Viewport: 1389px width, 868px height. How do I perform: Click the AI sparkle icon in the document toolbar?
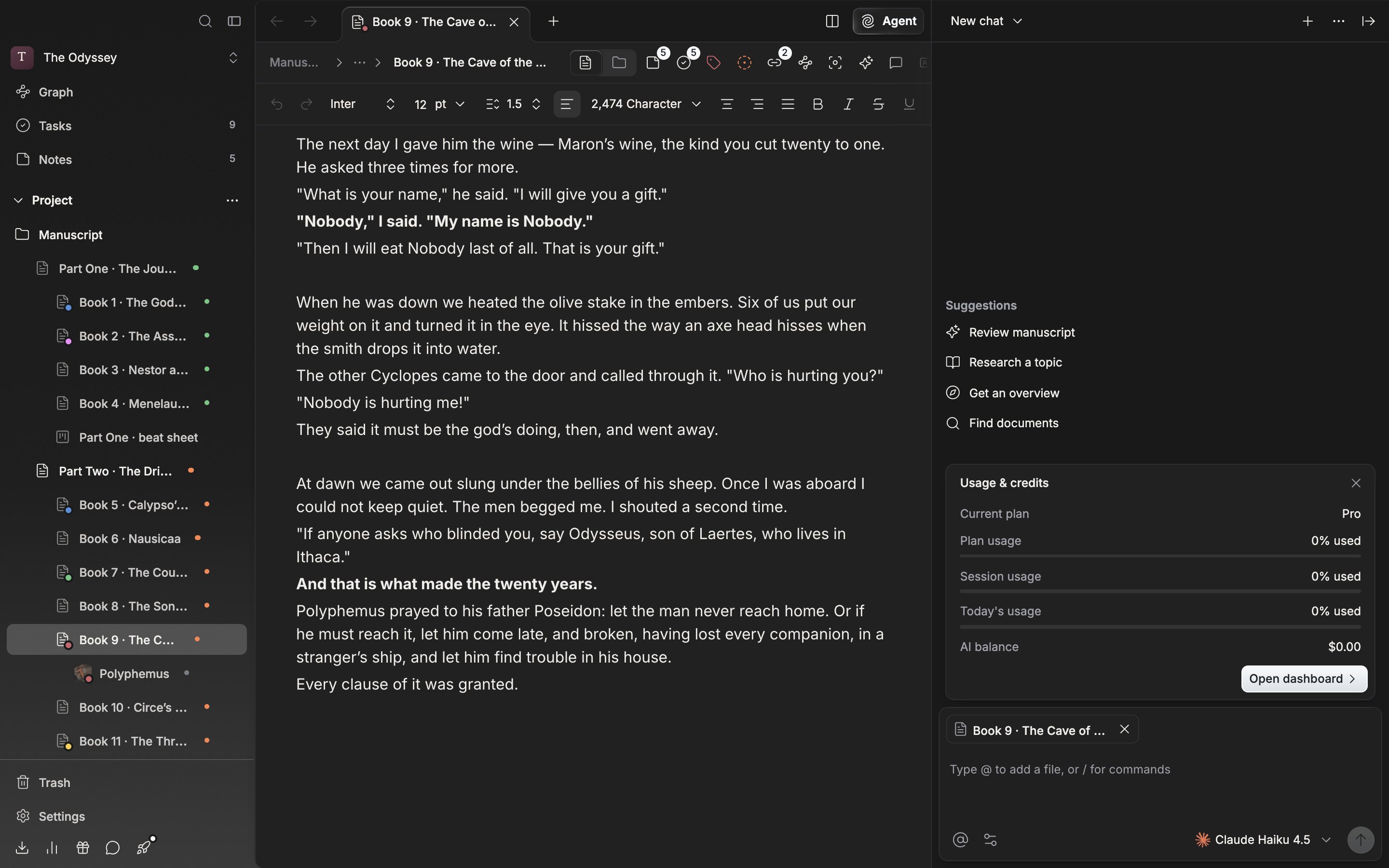click(x=866, y=63)
